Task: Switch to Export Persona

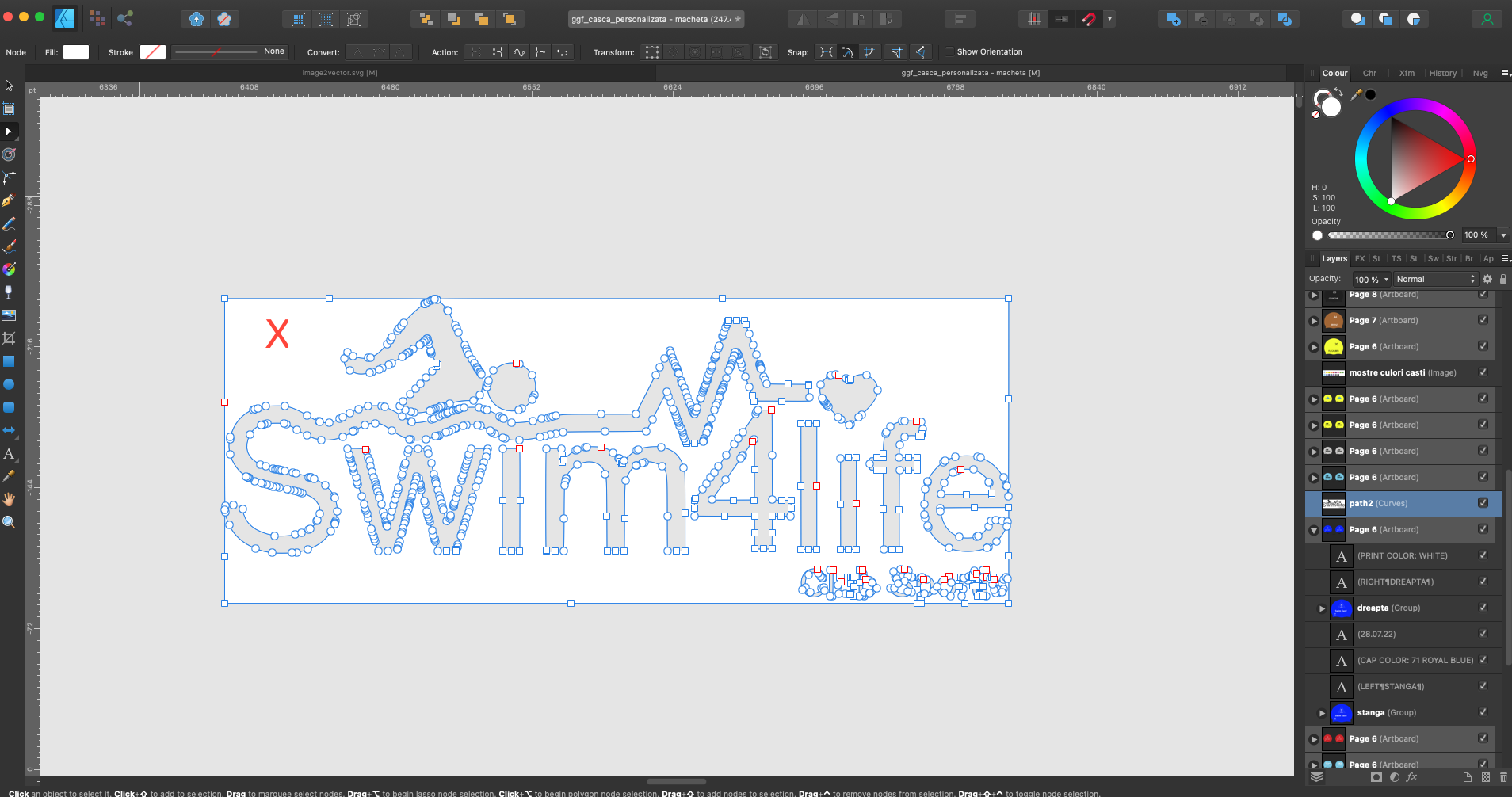Action: [125, 18]
